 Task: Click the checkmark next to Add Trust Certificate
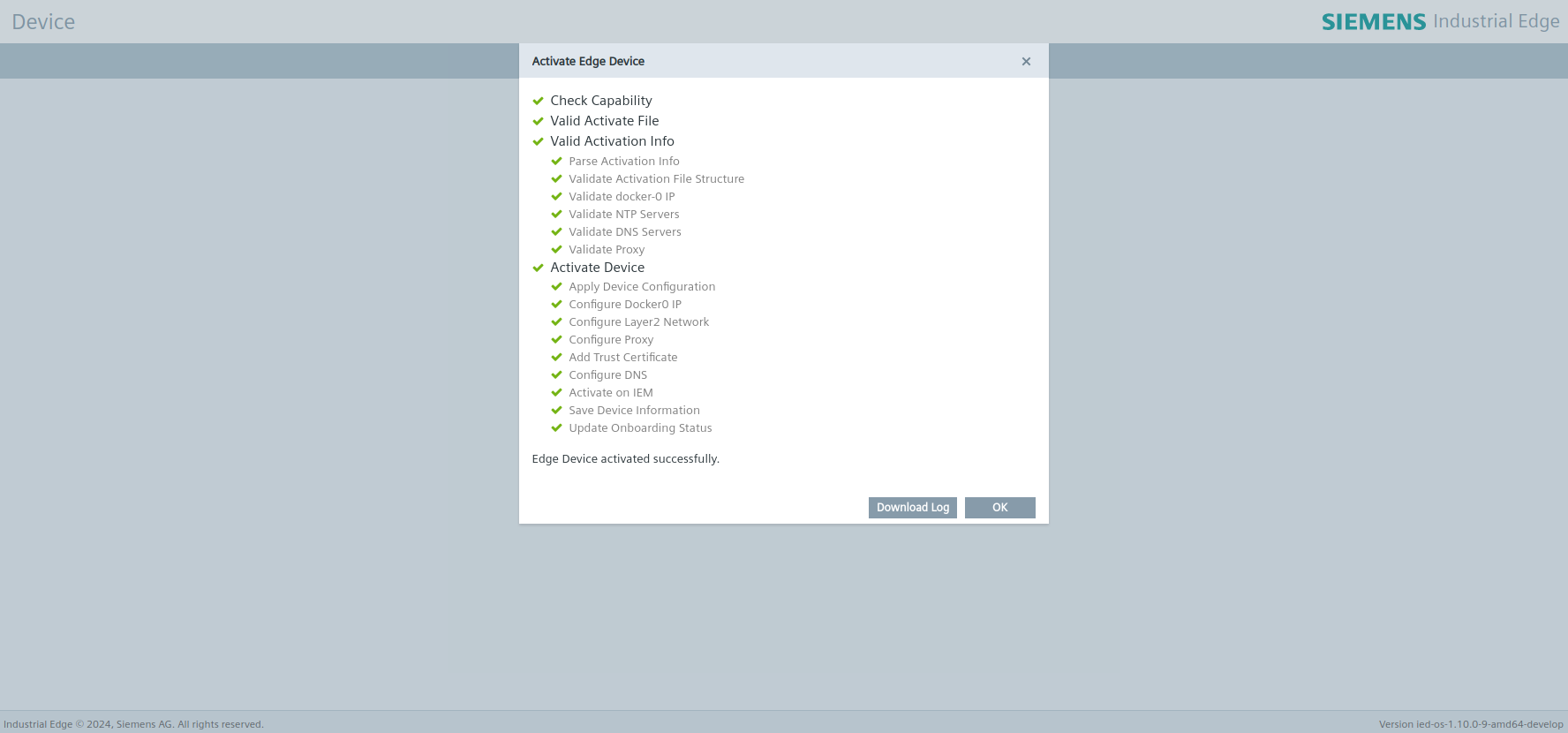[x=556, y=358]
